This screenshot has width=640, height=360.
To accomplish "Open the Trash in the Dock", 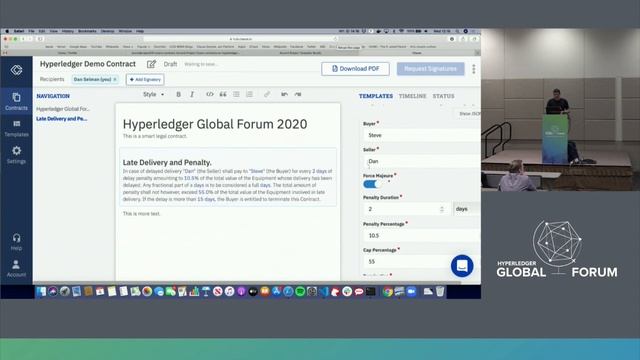I will click(440, 291).
